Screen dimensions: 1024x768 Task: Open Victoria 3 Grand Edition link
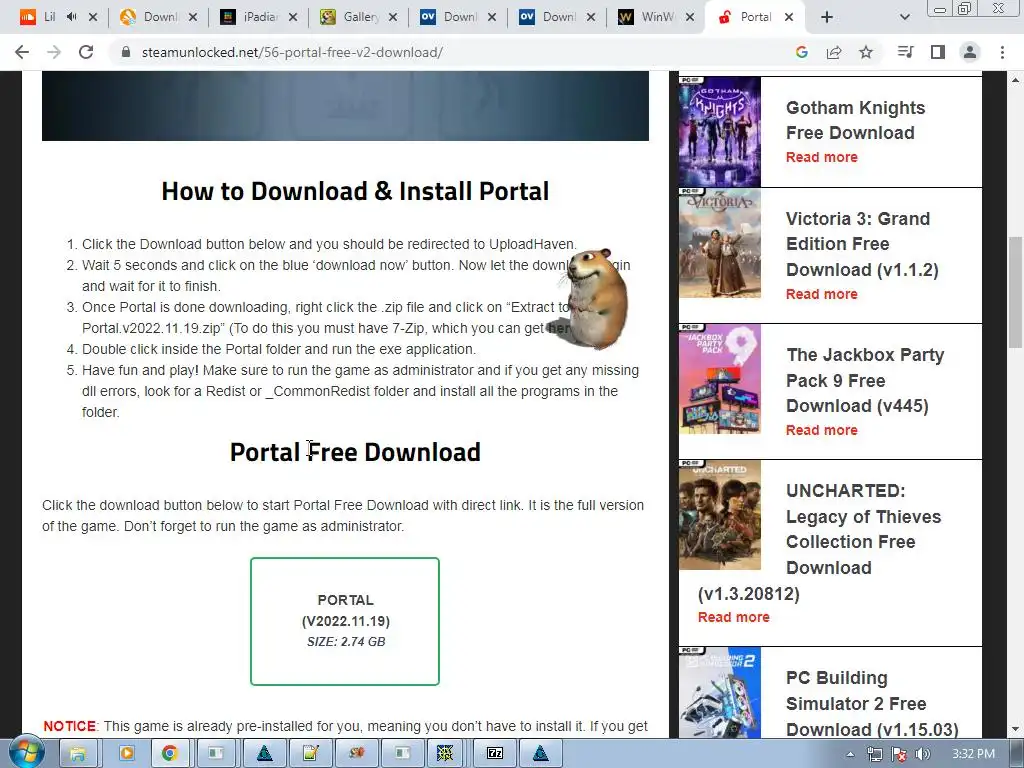(x=861, y=244)
